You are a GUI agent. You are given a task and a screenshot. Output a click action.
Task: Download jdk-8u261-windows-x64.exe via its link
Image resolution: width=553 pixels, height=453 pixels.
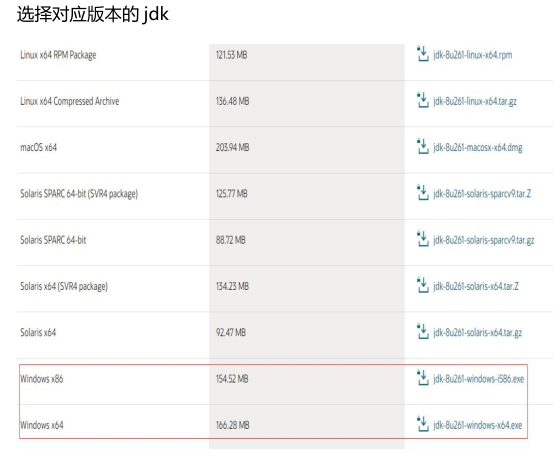point(478,425)
